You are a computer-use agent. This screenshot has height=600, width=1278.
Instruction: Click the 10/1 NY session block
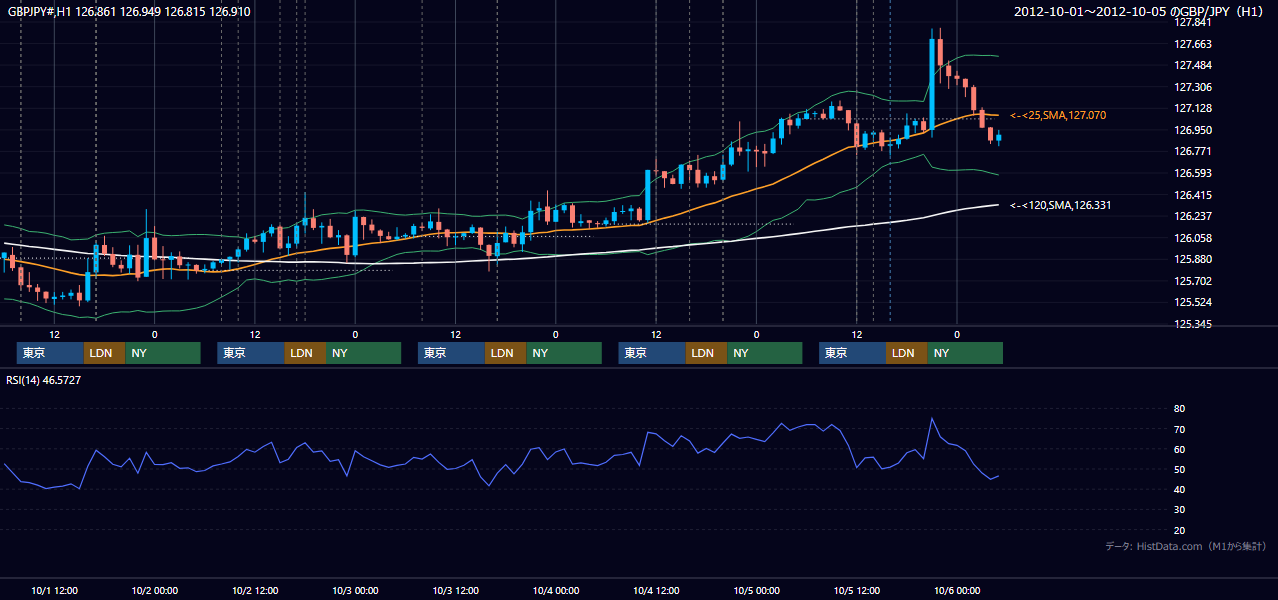coord(163,353)
